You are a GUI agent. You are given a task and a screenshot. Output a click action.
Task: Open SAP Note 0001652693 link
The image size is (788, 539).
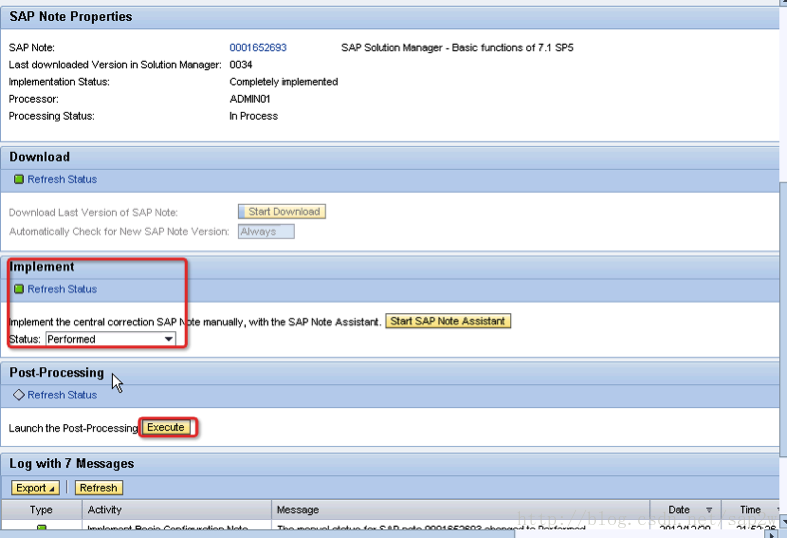pos(258,48)
